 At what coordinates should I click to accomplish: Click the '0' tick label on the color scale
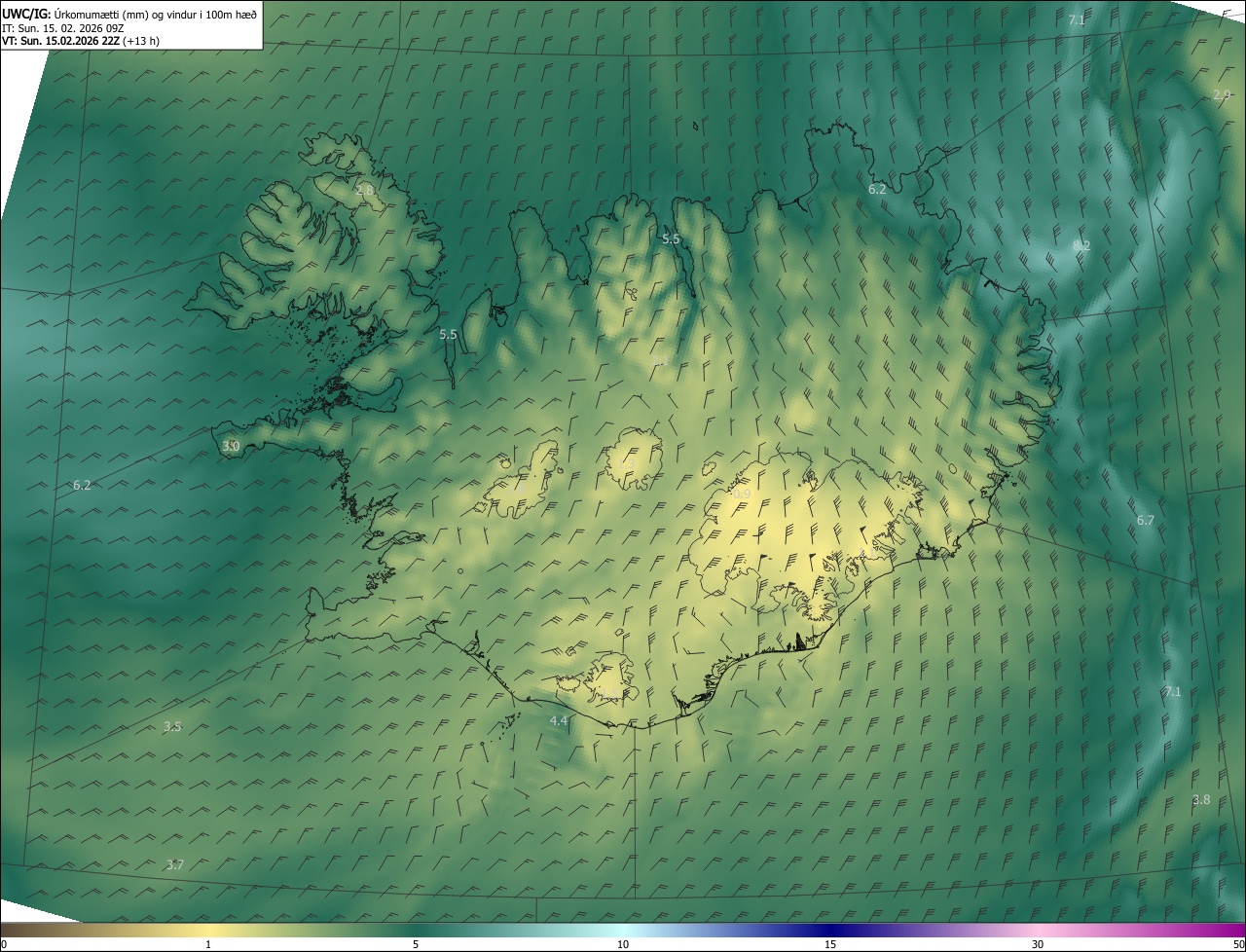pos(4,944)
